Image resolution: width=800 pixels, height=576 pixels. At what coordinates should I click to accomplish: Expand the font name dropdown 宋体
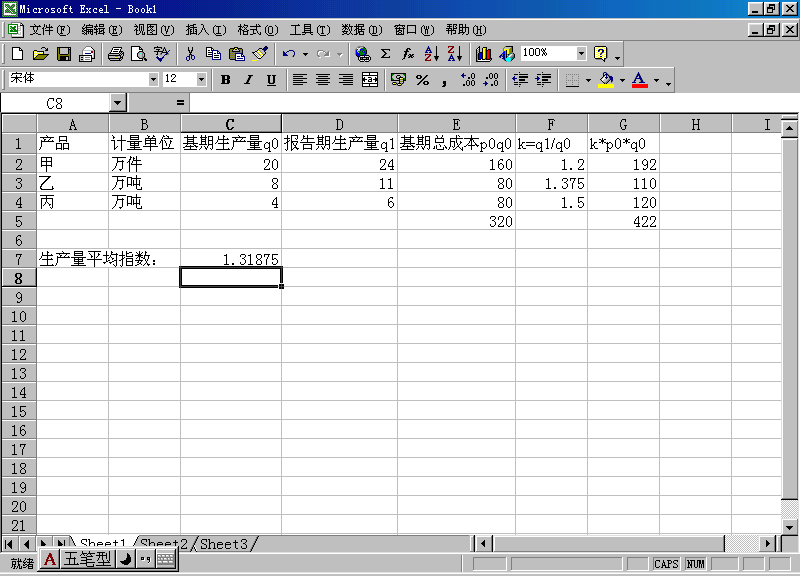point(153,79)
